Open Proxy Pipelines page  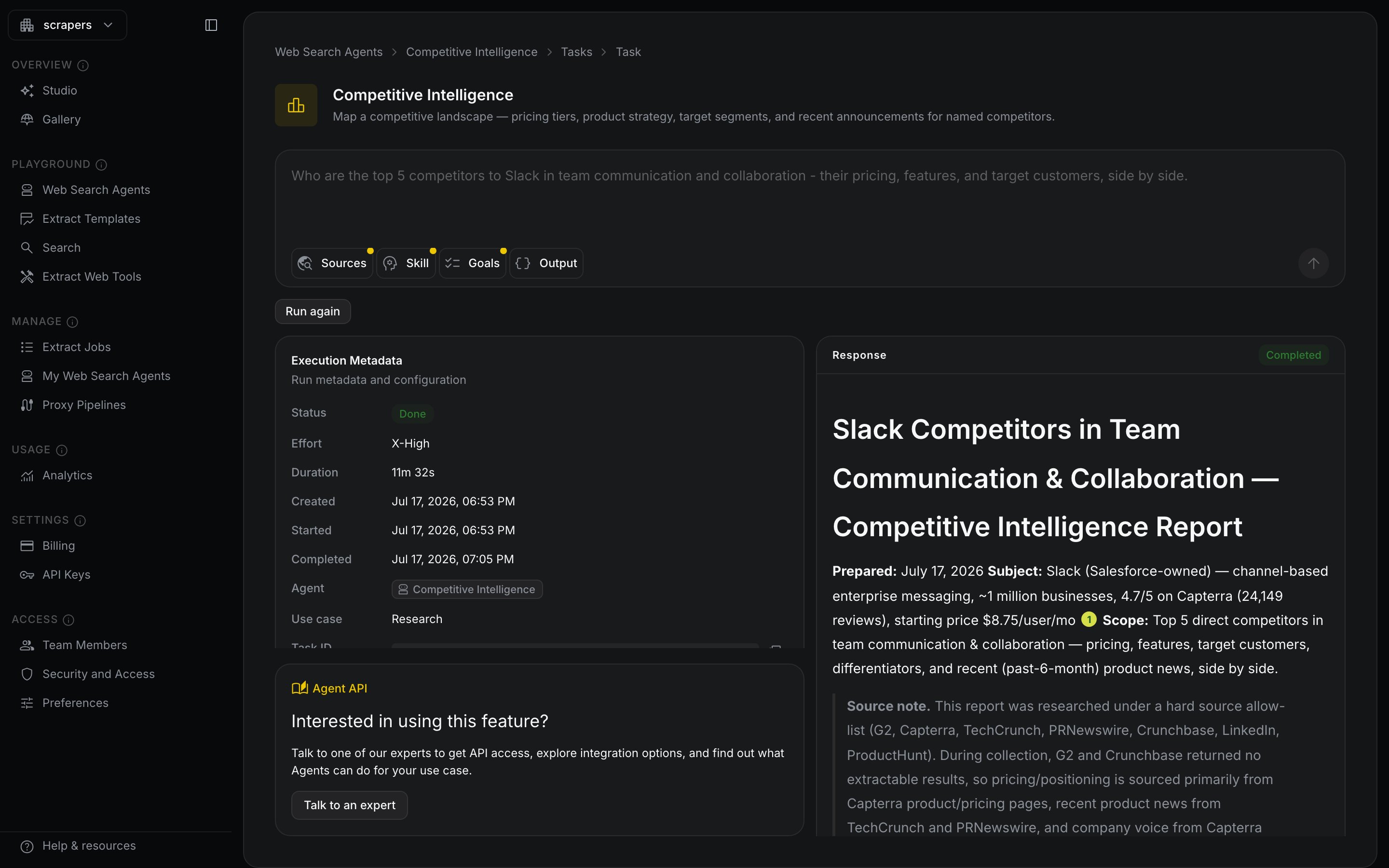click(84, 405)
